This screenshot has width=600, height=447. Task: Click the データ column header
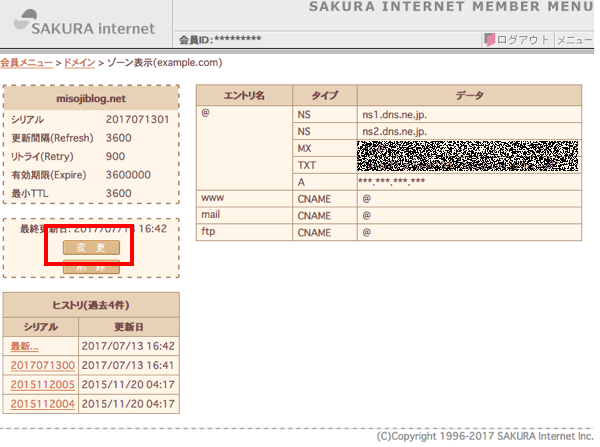click(469, 95)
